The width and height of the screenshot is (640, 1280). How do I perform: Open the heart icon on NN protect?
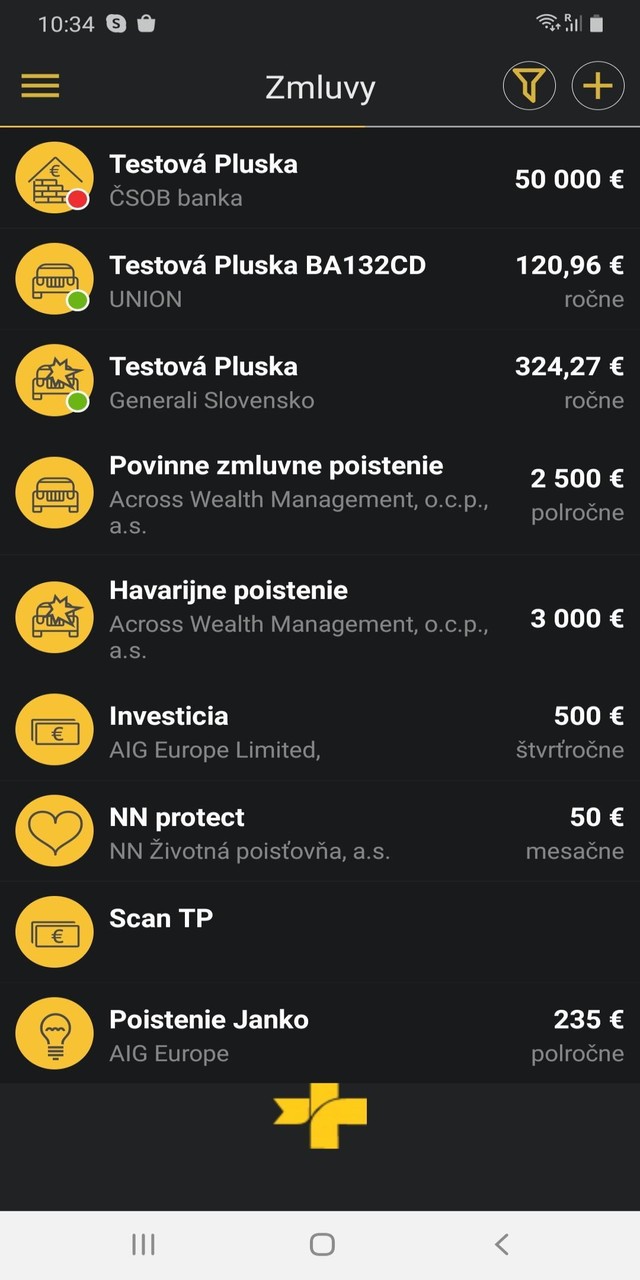coord(54,830)
